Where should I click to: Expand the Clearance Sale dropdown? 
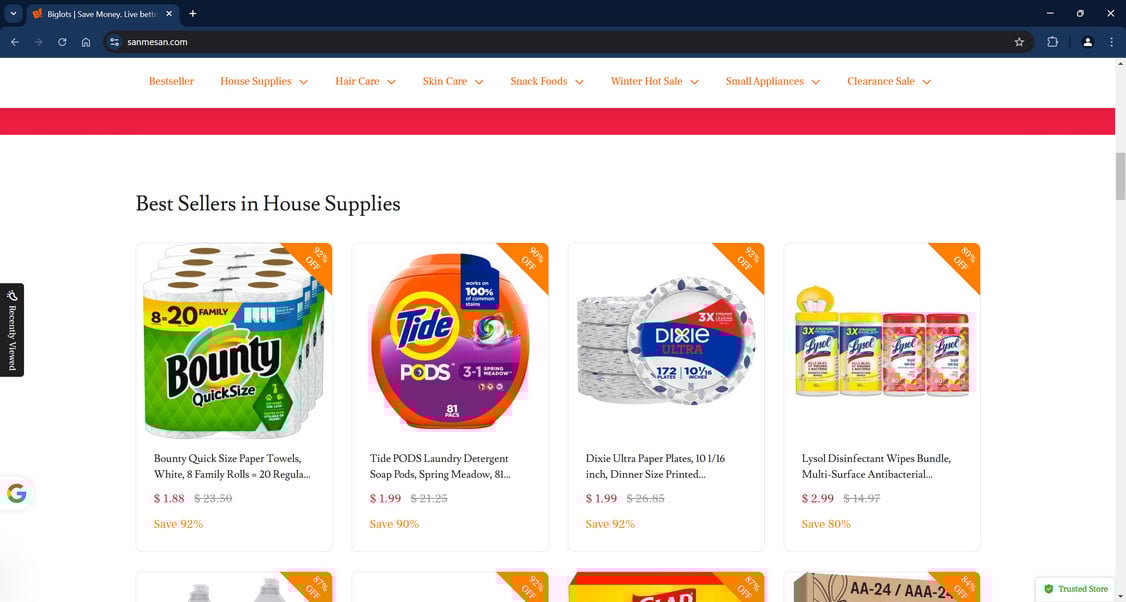(x=888, y=81)
